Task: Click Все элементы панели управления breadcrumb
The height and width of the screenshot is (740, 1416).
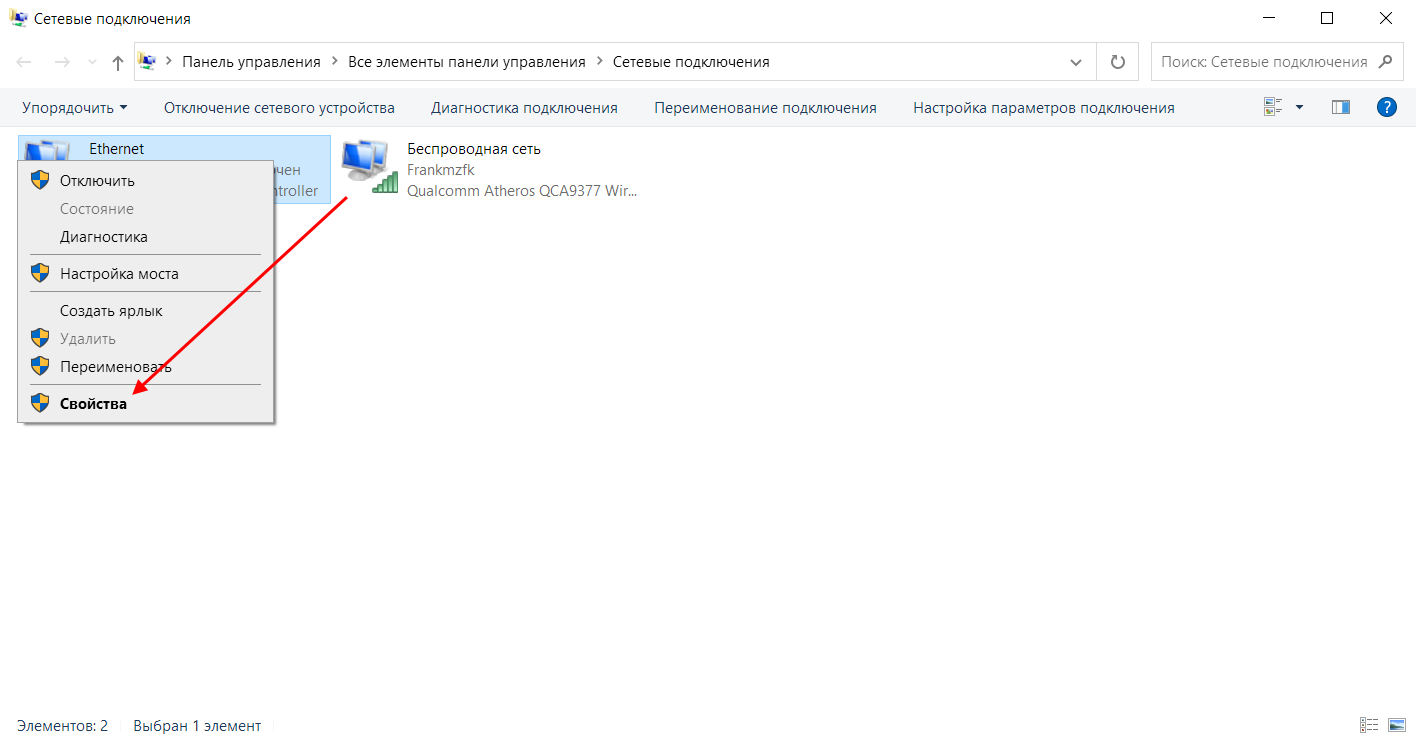Action: 467,62
